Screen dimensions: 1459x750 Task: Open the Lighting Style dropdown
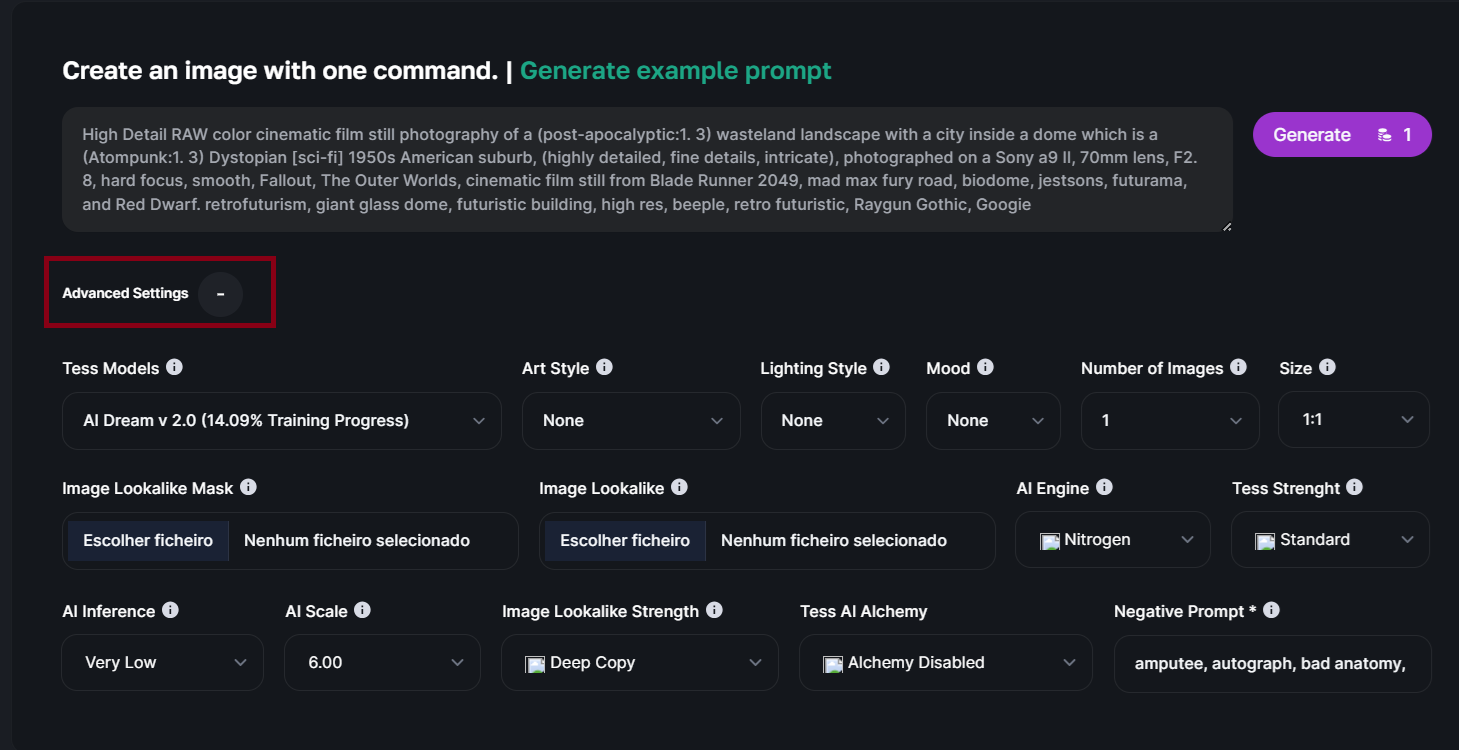833,421
